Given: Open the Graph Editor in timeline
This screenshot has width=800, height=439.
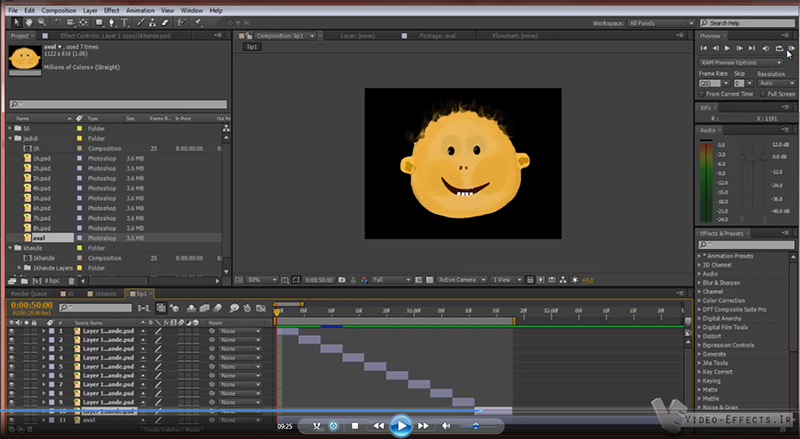Looking at the screenshot, I should coord(261,308).
